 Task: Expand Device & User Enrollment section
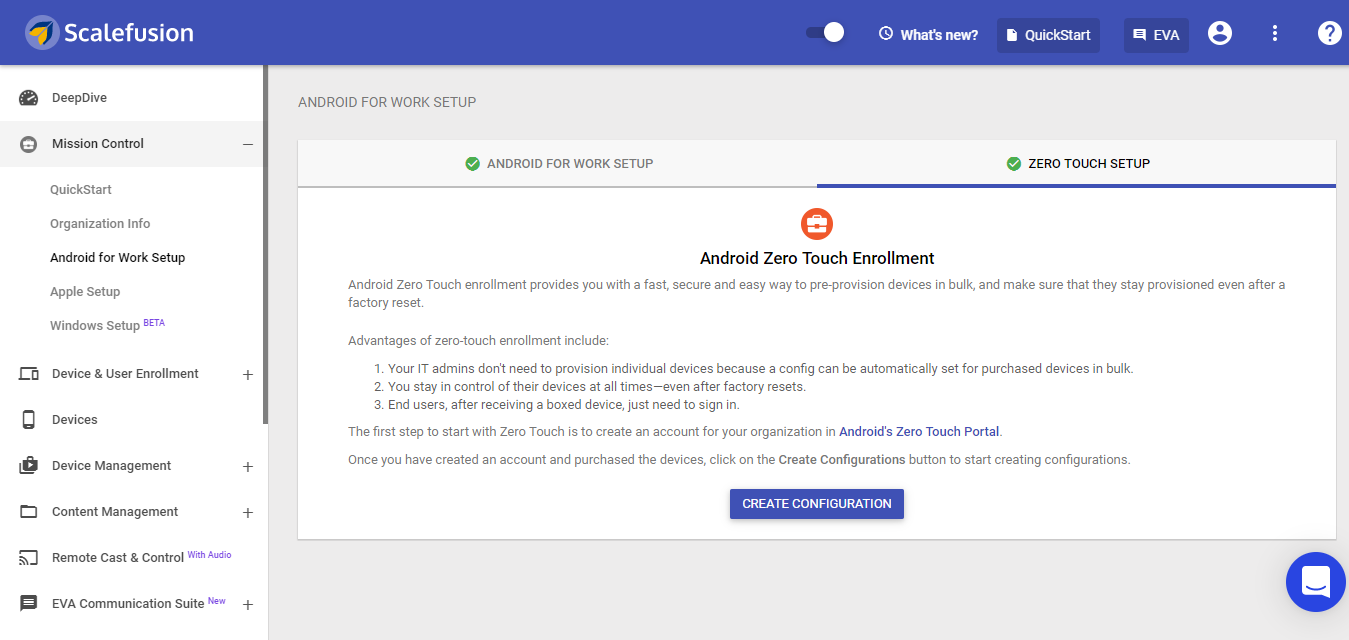[248, 375]
